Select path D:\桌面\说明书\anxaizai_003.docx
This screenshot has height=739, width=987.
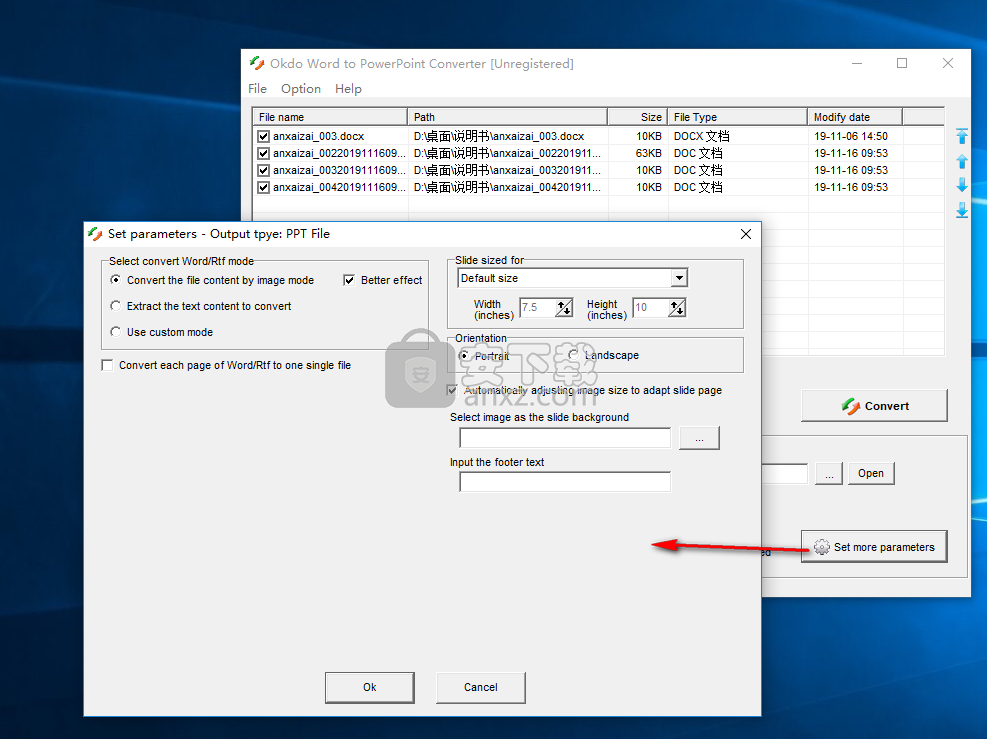pyautogui.click(x=499, y=136)
